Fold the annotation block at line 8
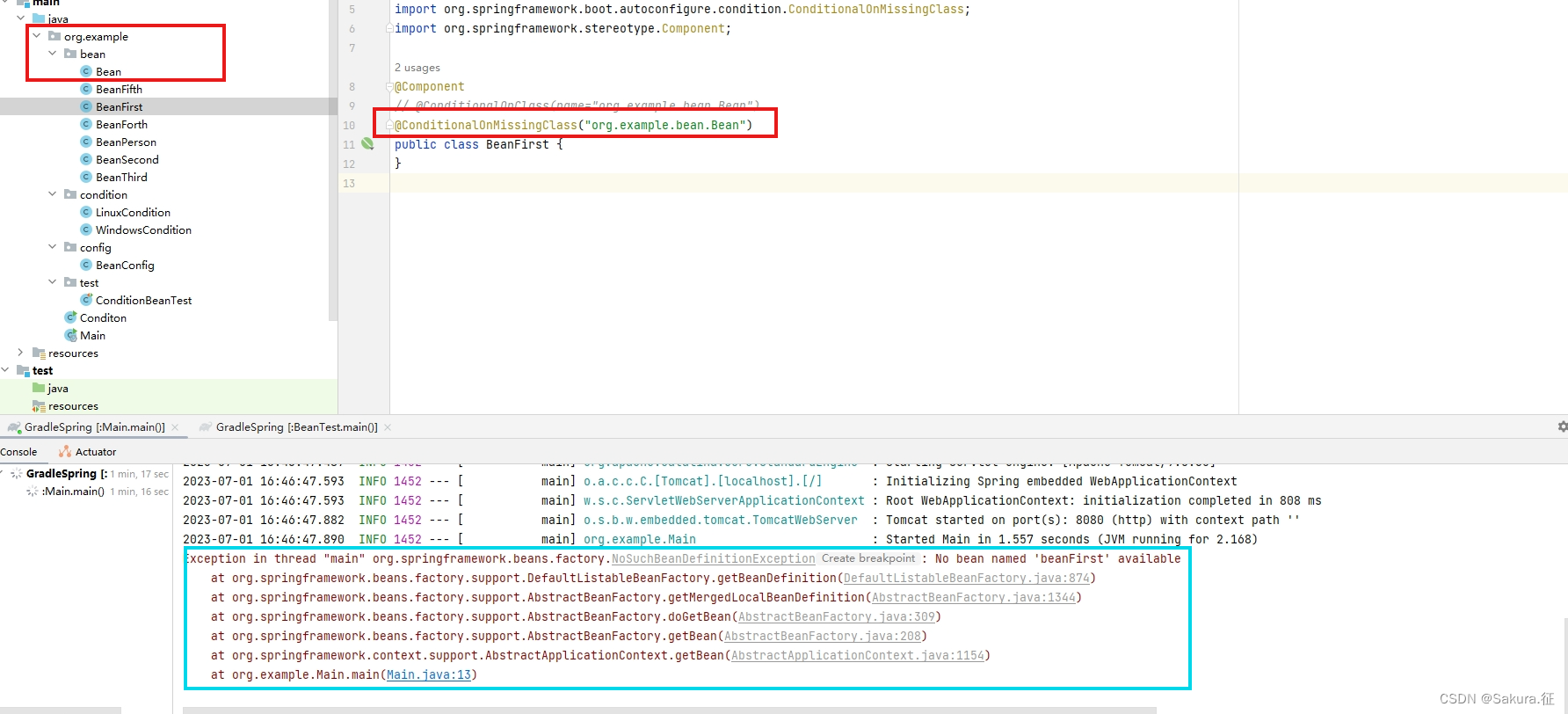Image resolution: width=1568 pixels, height=714 pixels. 388,87
